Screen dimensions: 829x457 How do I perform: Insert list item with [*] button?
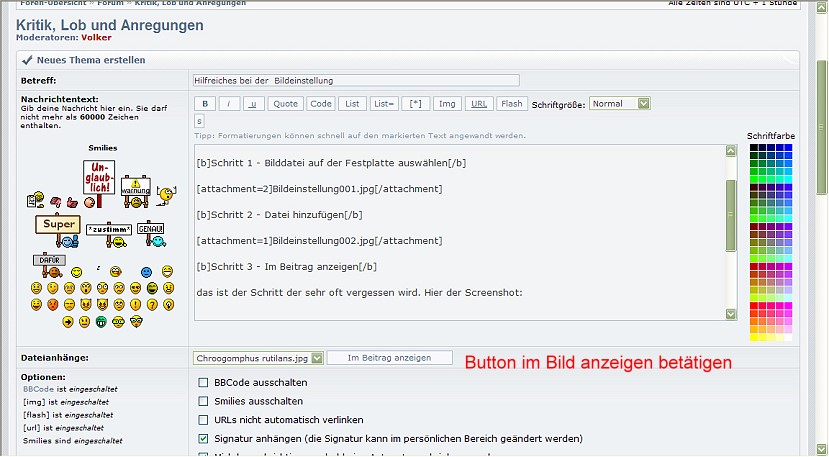click(416, 104)
